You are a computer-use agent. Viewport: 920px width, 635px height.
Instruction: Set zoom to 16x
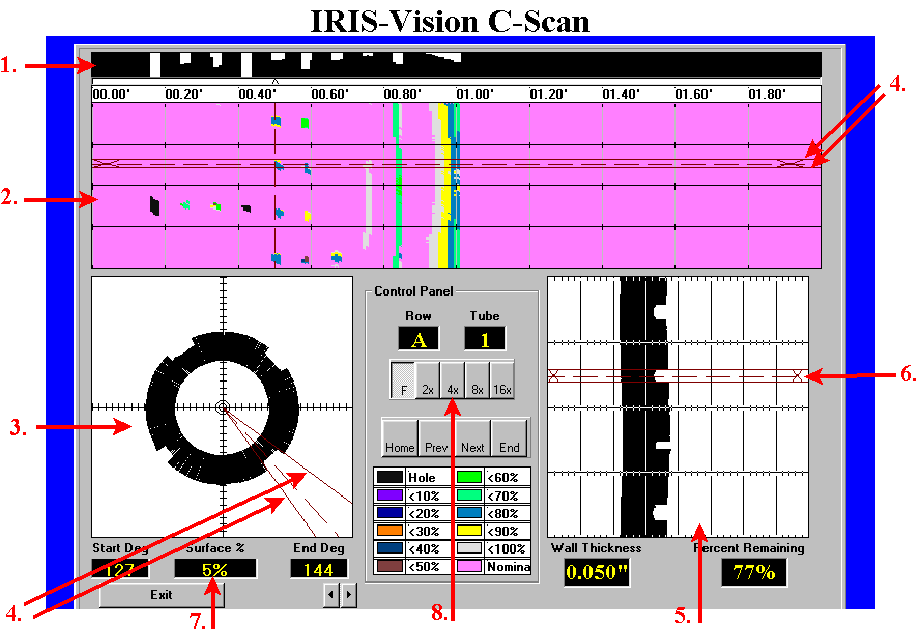click(502, 380)
